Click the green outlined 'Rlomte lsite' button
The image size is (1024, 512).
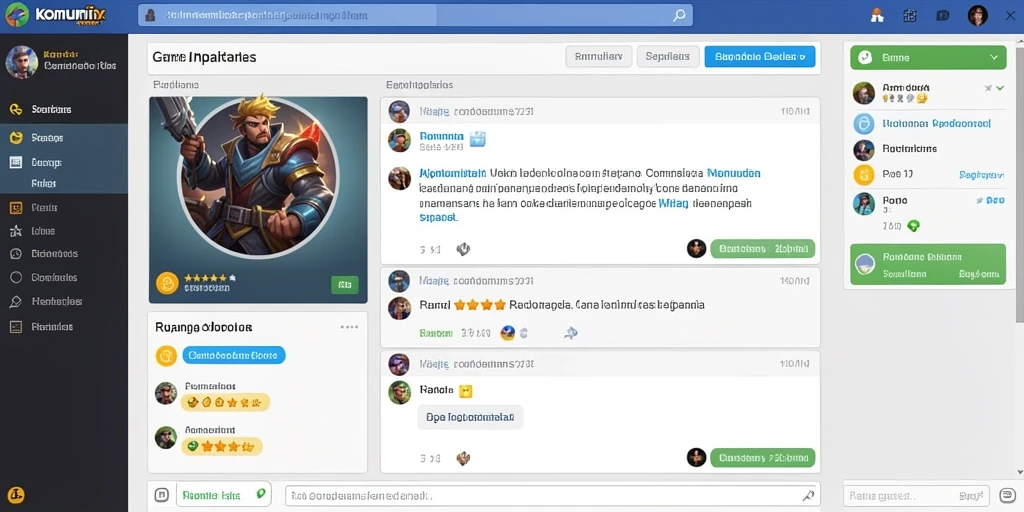[224, 494]
